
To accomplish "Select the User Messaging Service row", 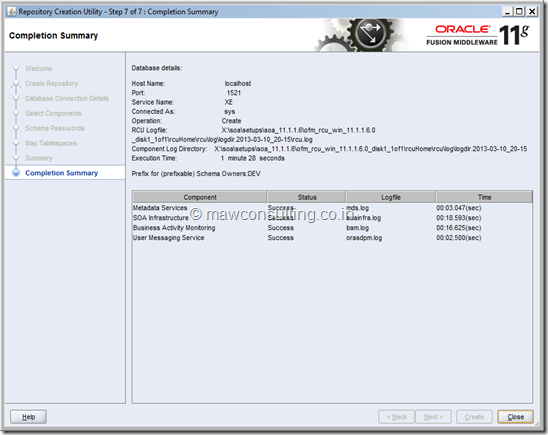I will 332,238.
